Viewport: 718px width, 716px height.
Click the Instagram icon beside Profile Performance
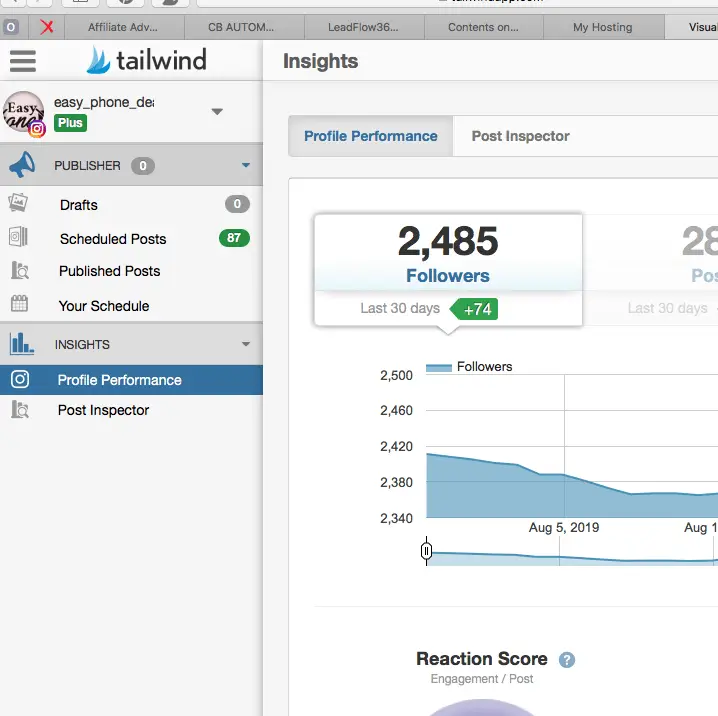(20, 379)
